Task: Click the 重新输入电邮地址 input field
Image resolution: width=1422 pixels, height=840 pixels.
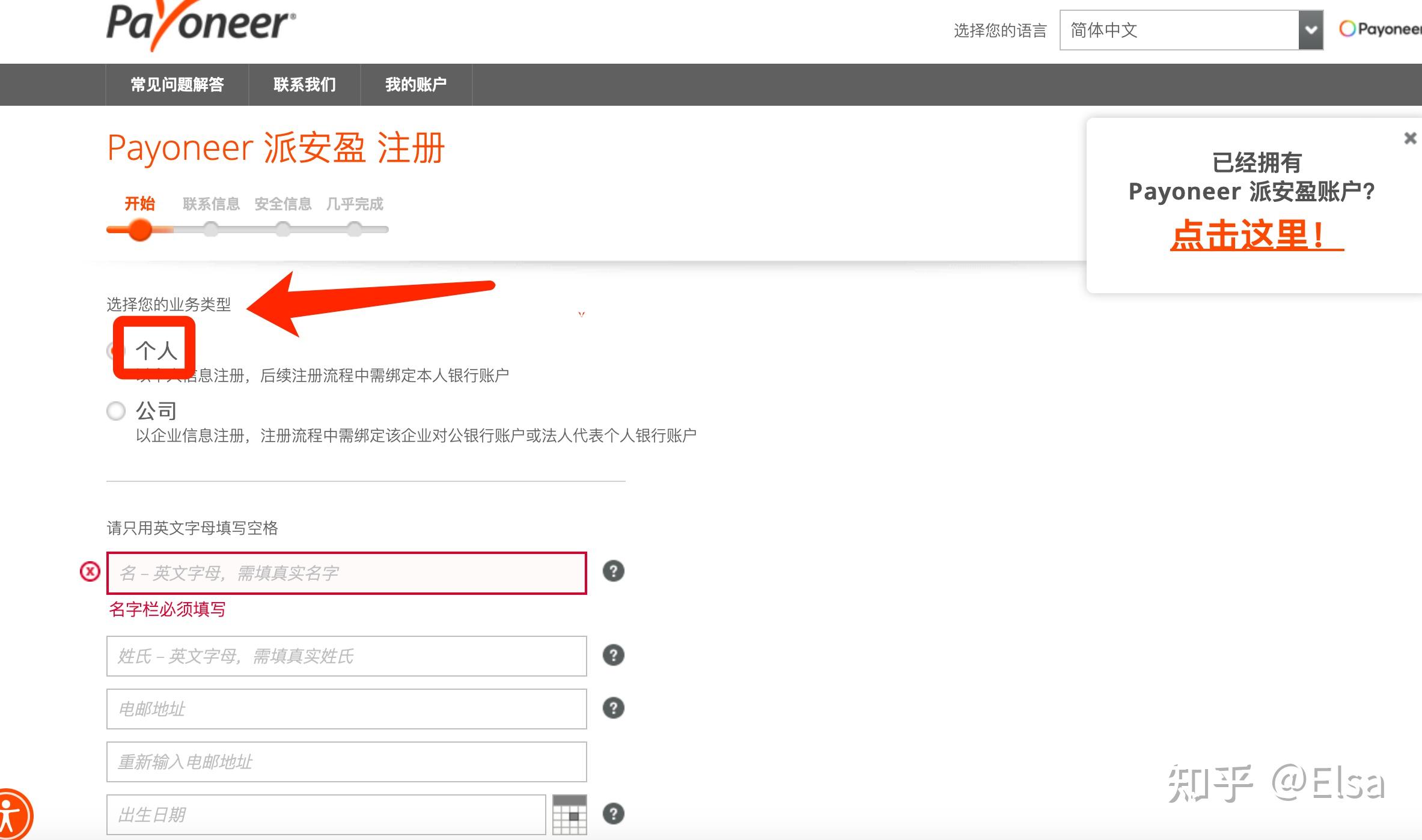Action: [346, 761]
